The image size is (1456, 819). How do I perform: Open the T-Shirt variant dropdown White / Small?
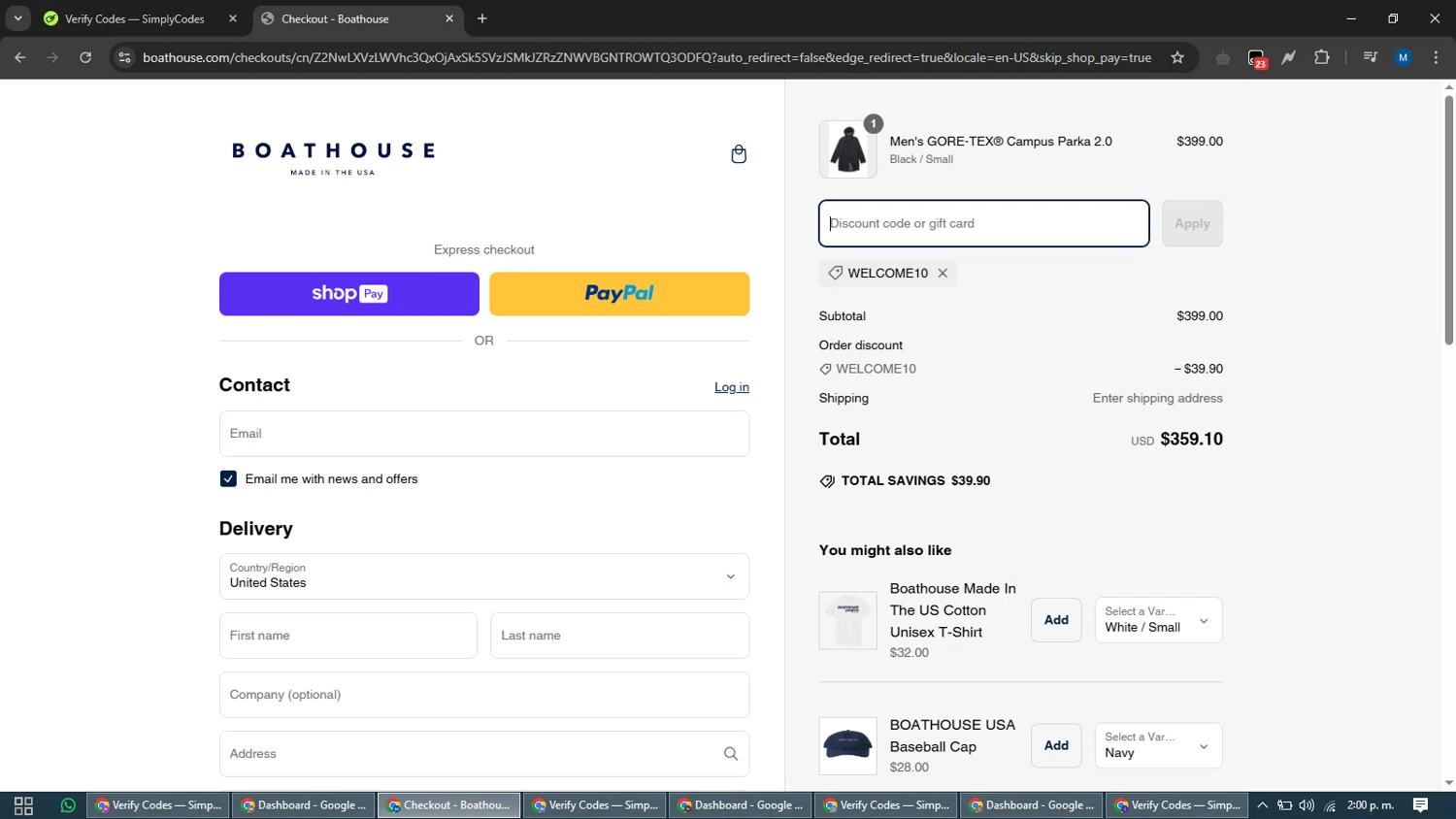click(x=1158, y=620)
